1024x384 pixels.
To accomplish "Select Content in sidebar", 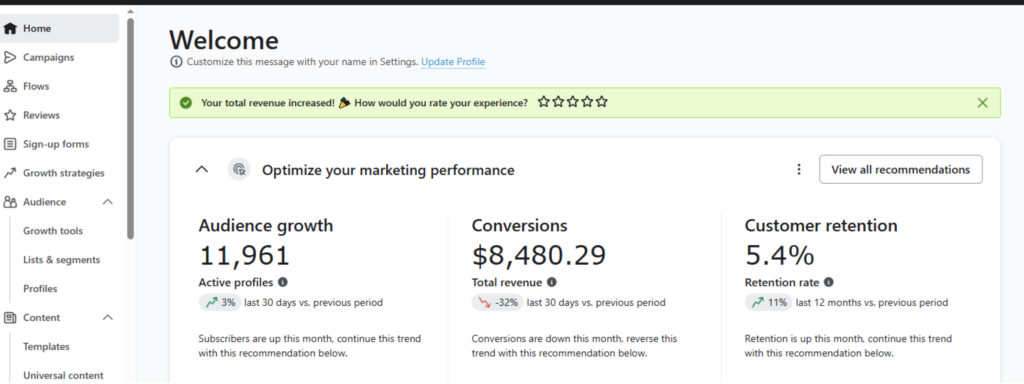I will 41,317.
